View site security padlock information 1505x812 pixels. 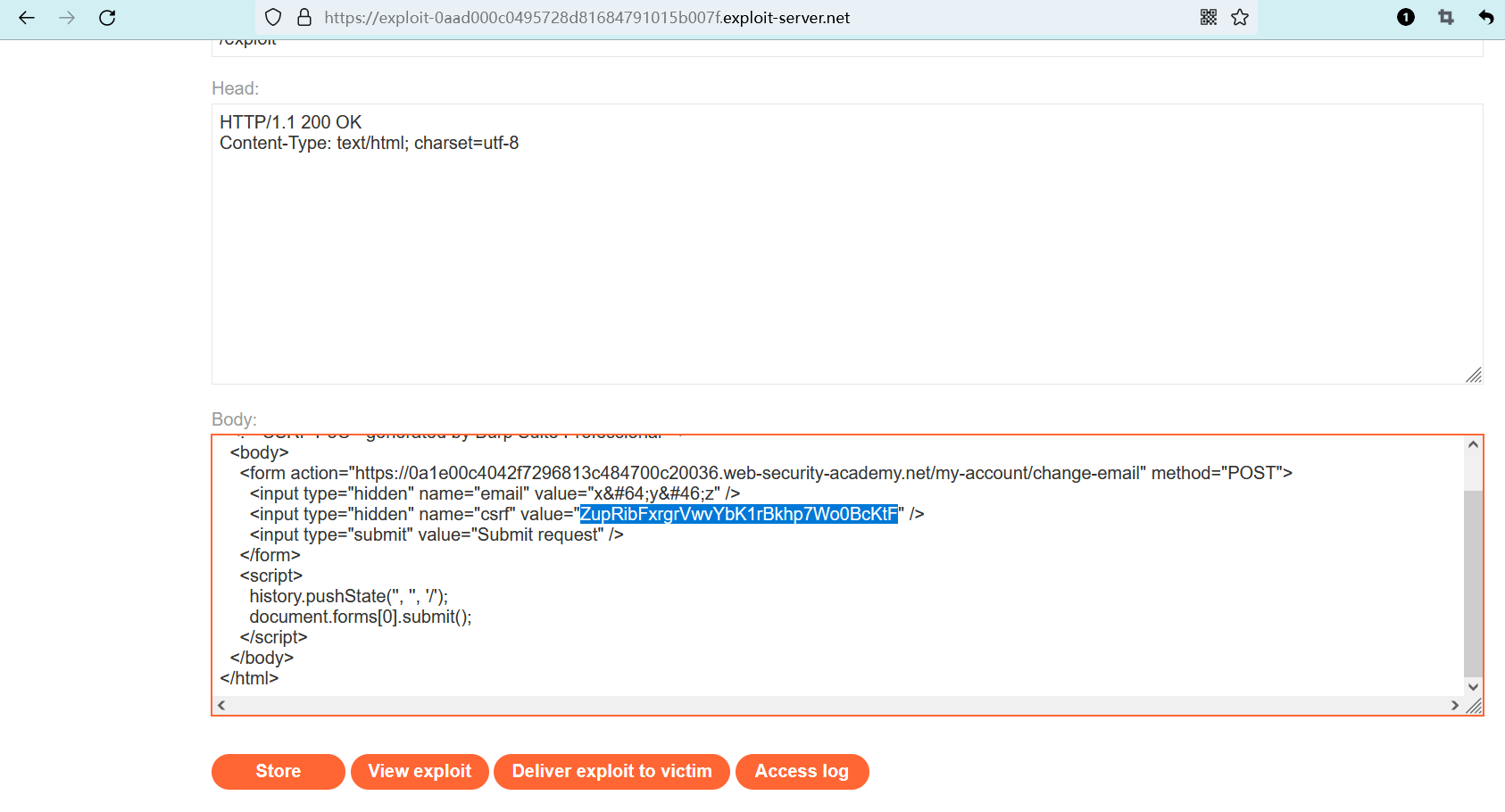pos(304,18)
